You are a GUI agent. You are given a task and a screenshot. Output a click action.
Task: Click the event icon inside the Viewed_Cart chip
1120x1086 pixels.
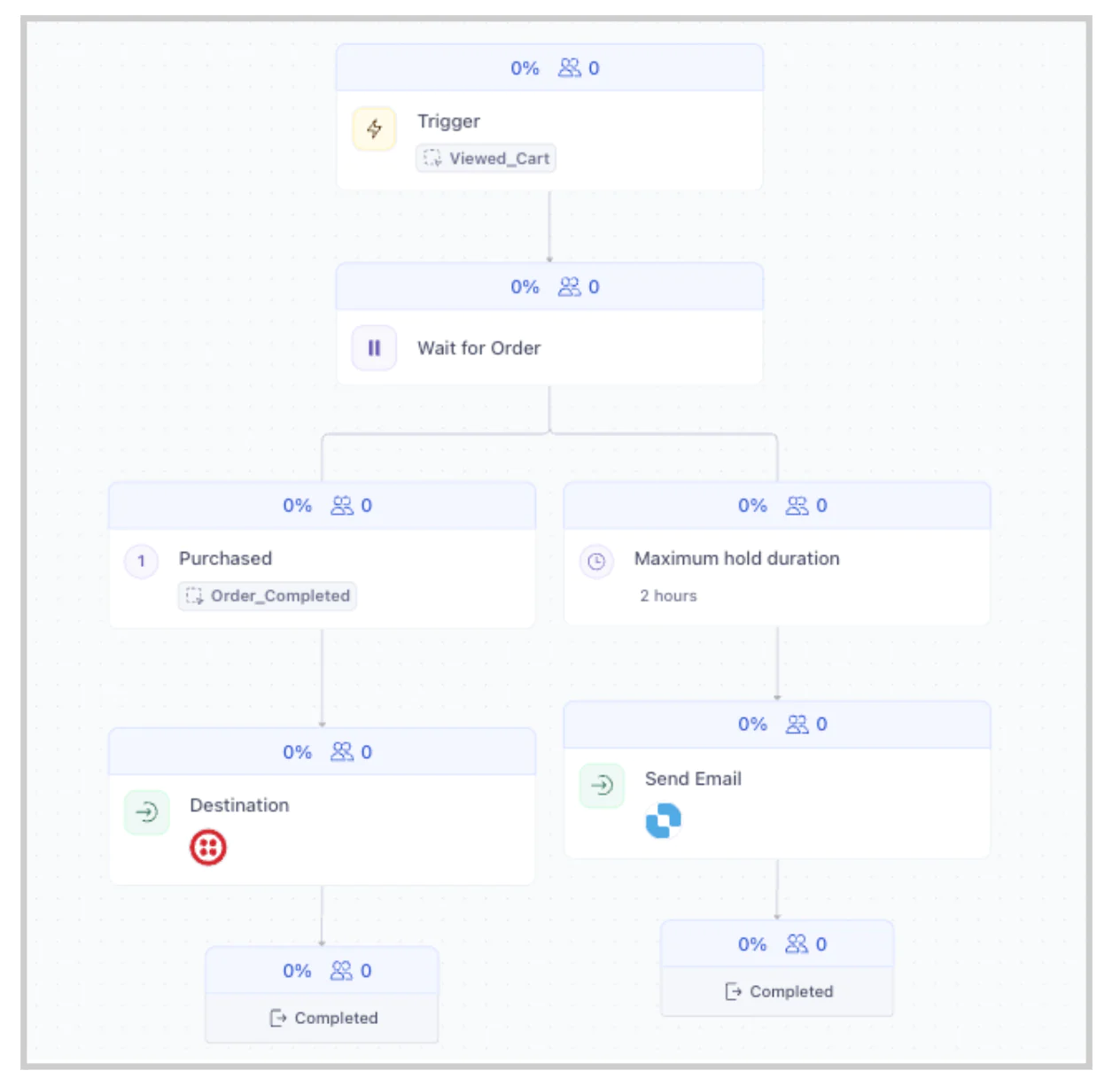(x=432, y=159)
